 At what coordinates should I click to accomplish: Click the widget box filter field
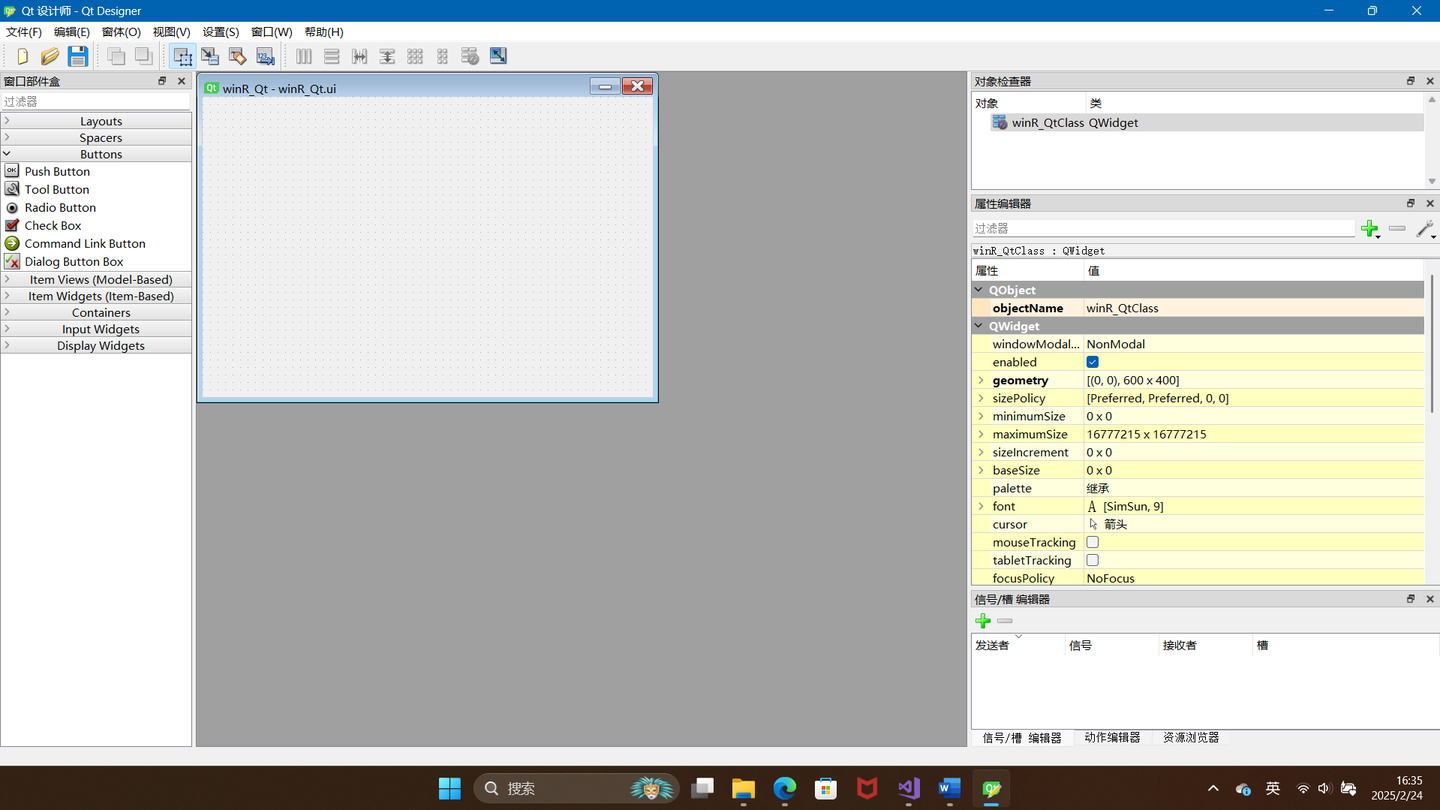click(95, 100)
